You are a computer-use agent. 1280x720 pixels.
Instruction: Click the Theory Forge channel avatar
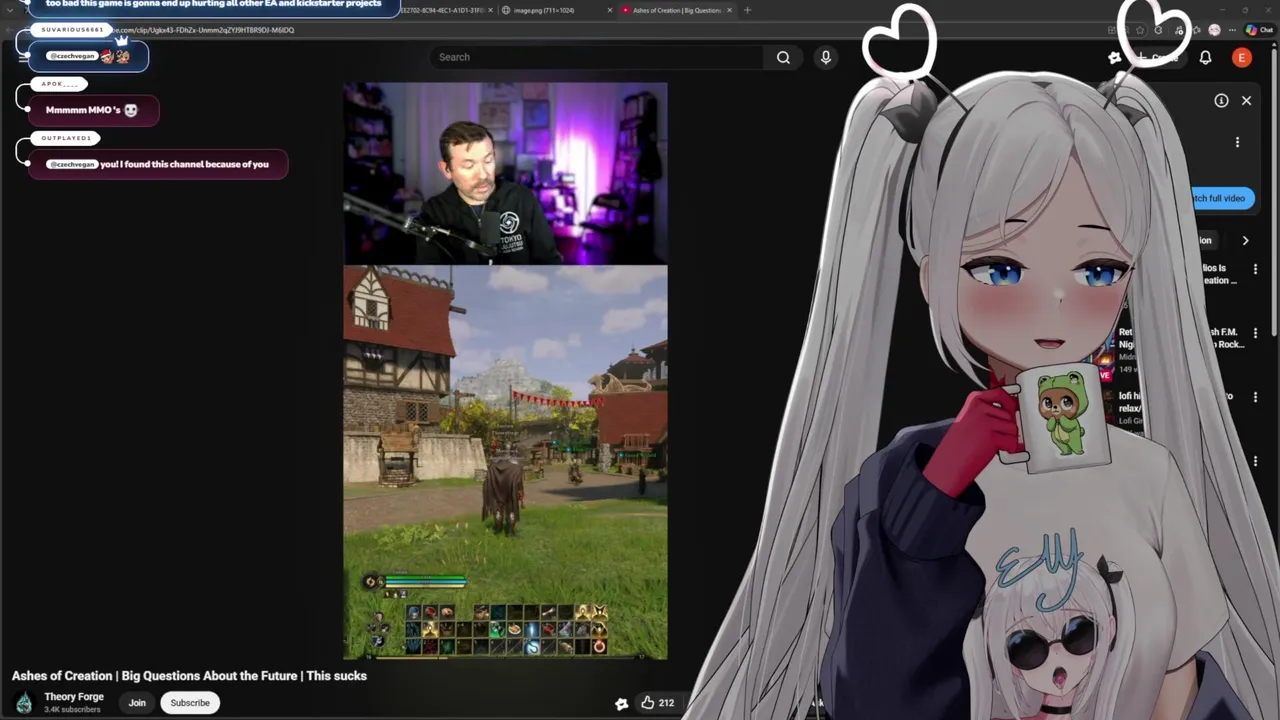[x=24, y=702]
